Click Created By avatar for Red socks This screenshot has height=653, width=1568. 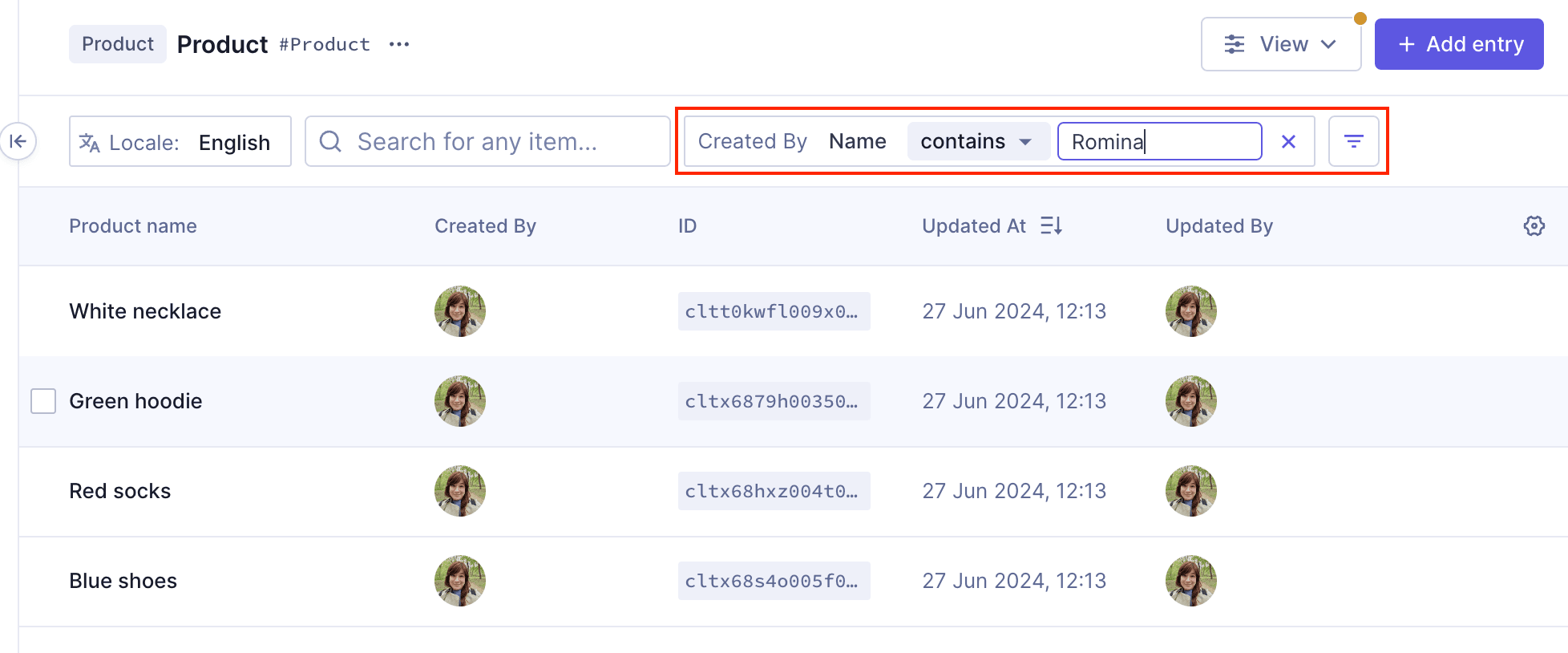(460, 491)
